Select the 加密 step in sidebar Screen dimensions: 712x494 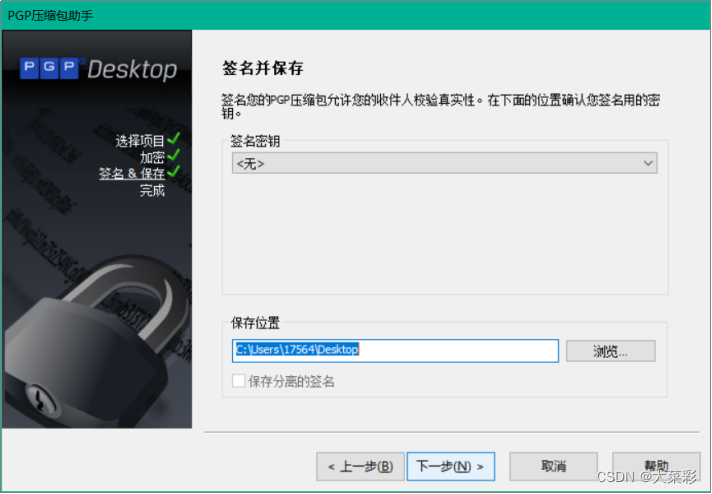pos(152,158)
